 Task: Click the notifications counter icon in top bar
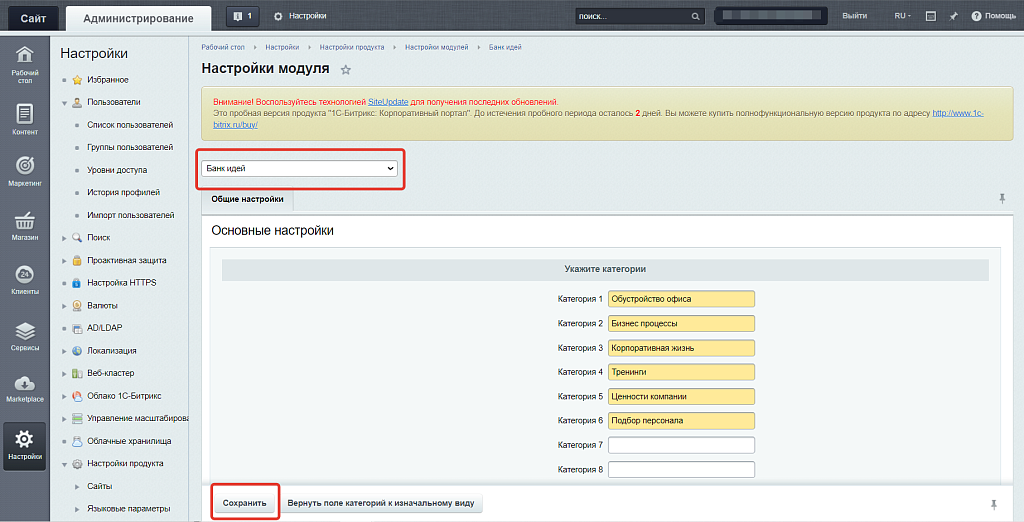tap(243, 16)
